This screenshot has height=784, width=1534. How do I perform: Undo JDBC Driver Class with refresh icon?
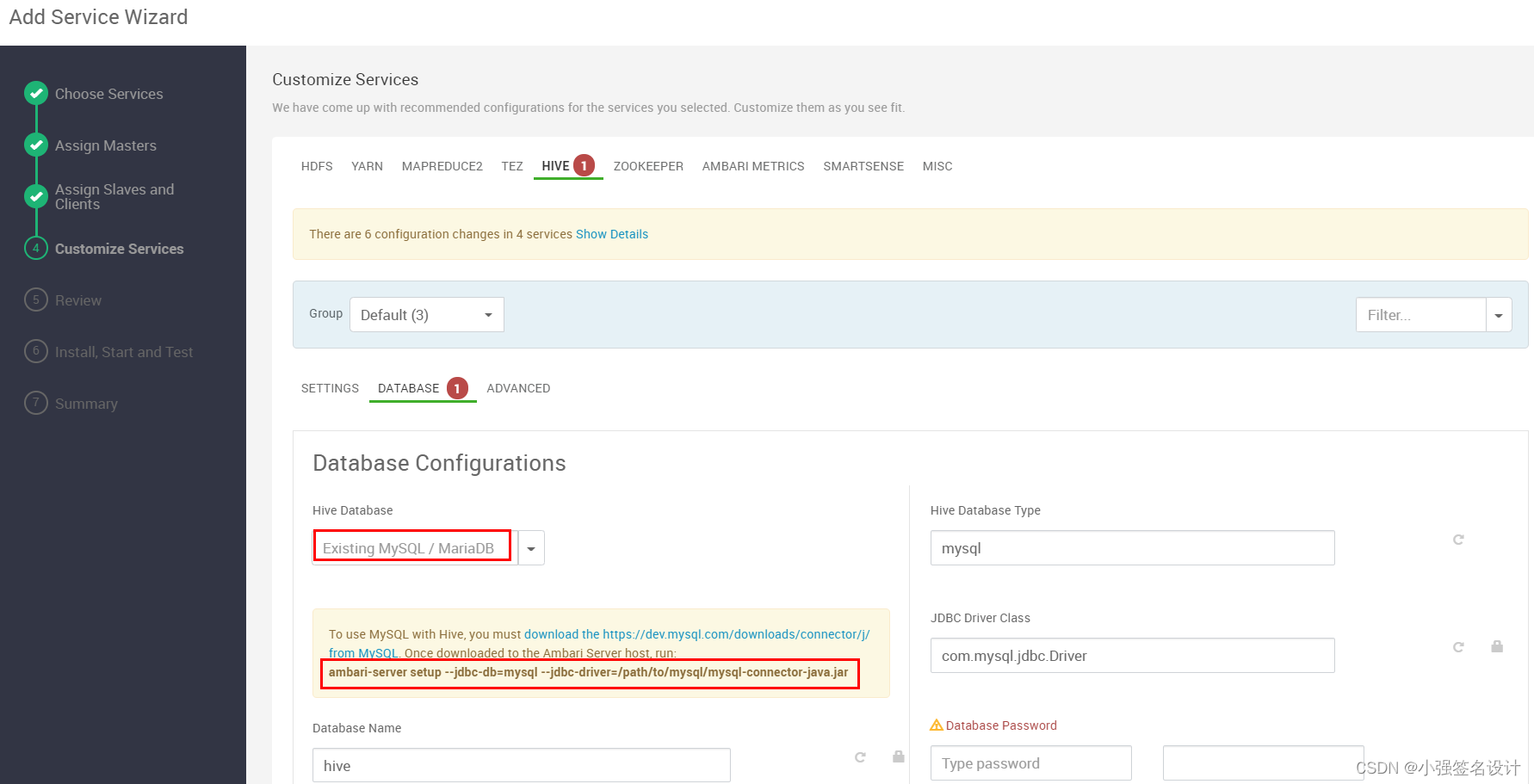1458,647
